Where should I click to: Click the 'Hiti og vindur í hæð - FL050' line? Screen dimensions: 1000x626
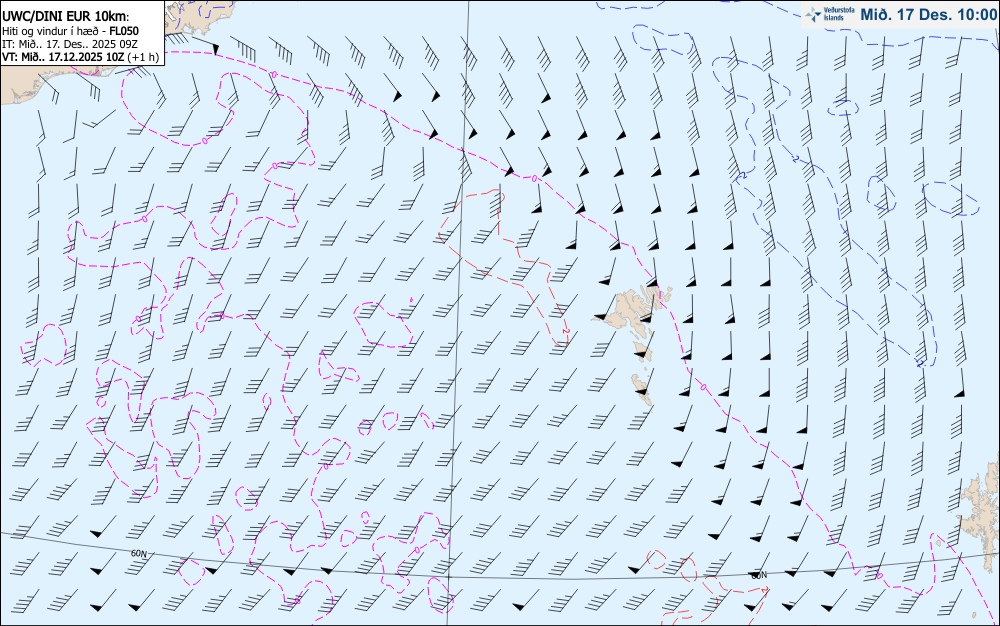pos(70,31)
